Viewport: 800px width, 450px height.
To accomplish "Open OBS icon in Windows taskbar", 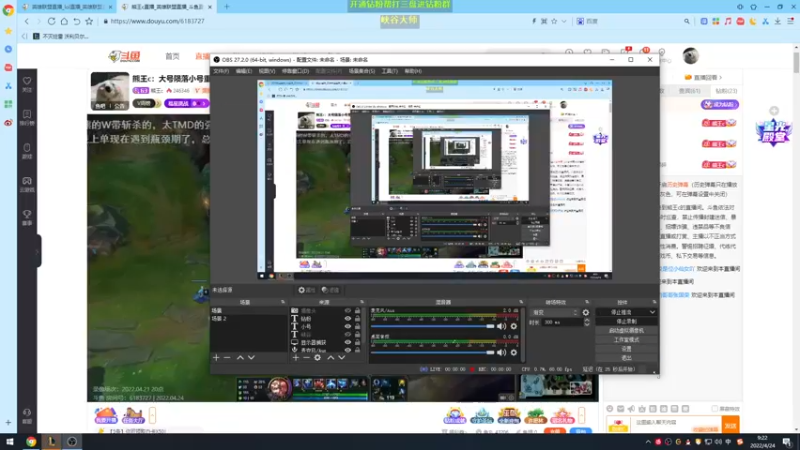I will (72, 442).
